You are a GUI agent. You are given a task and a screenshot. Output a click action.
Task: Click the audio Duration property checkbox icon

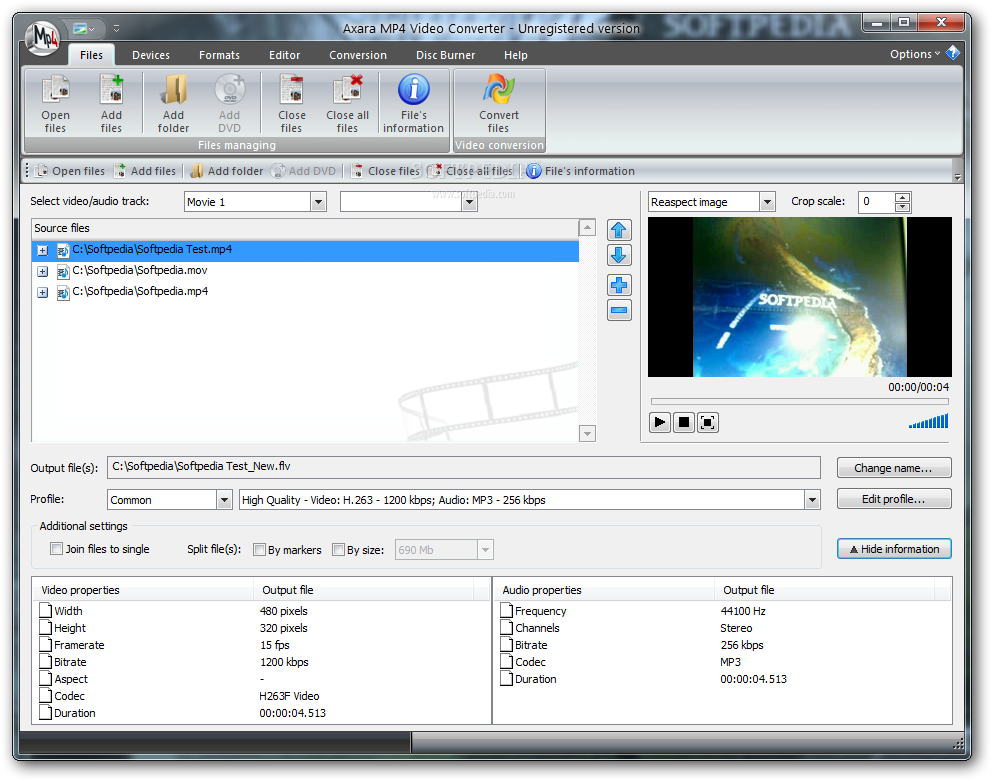tap(506, 678)
